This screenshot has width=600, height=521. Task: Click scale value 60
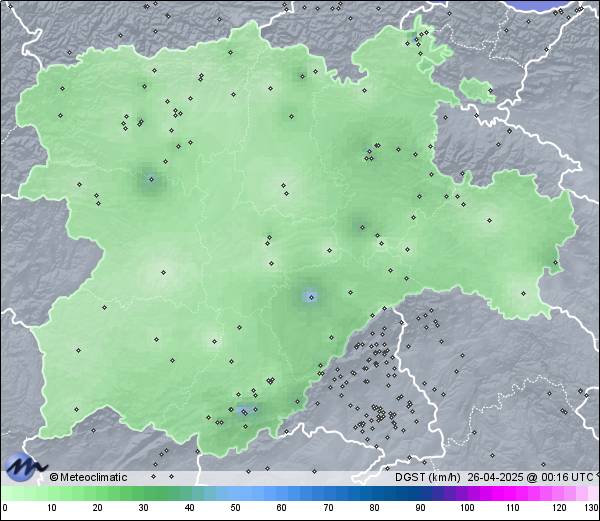point(282,508)
